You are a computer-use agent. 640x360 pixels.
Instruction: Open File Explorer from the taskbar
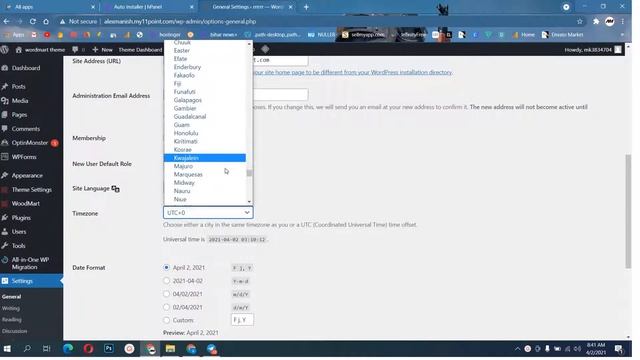(x=170, y=349)
